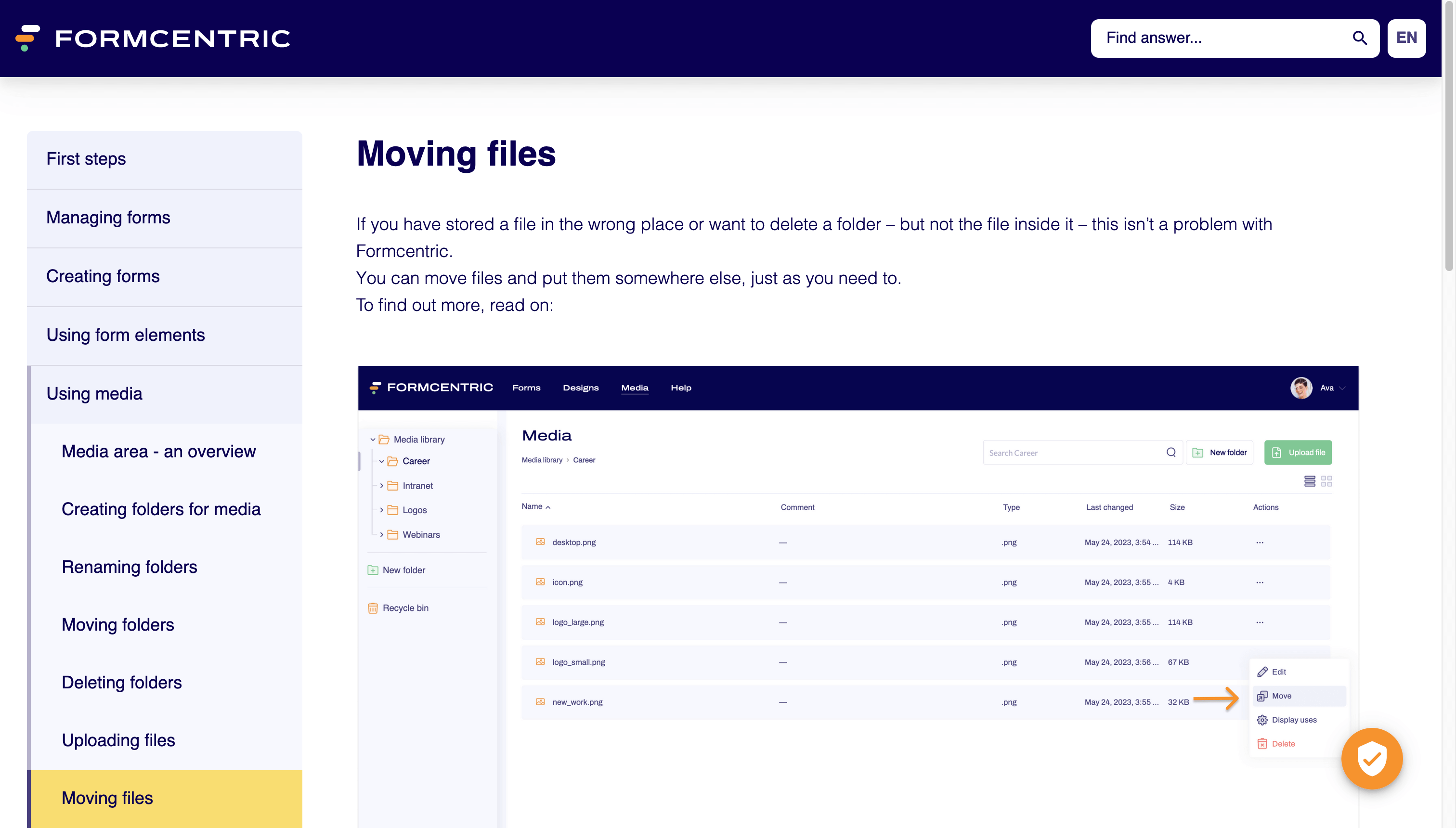Viewport: 1456px width, 828px height.
Task: Go to Creating folders for media
Action: (x=161, y=509)
